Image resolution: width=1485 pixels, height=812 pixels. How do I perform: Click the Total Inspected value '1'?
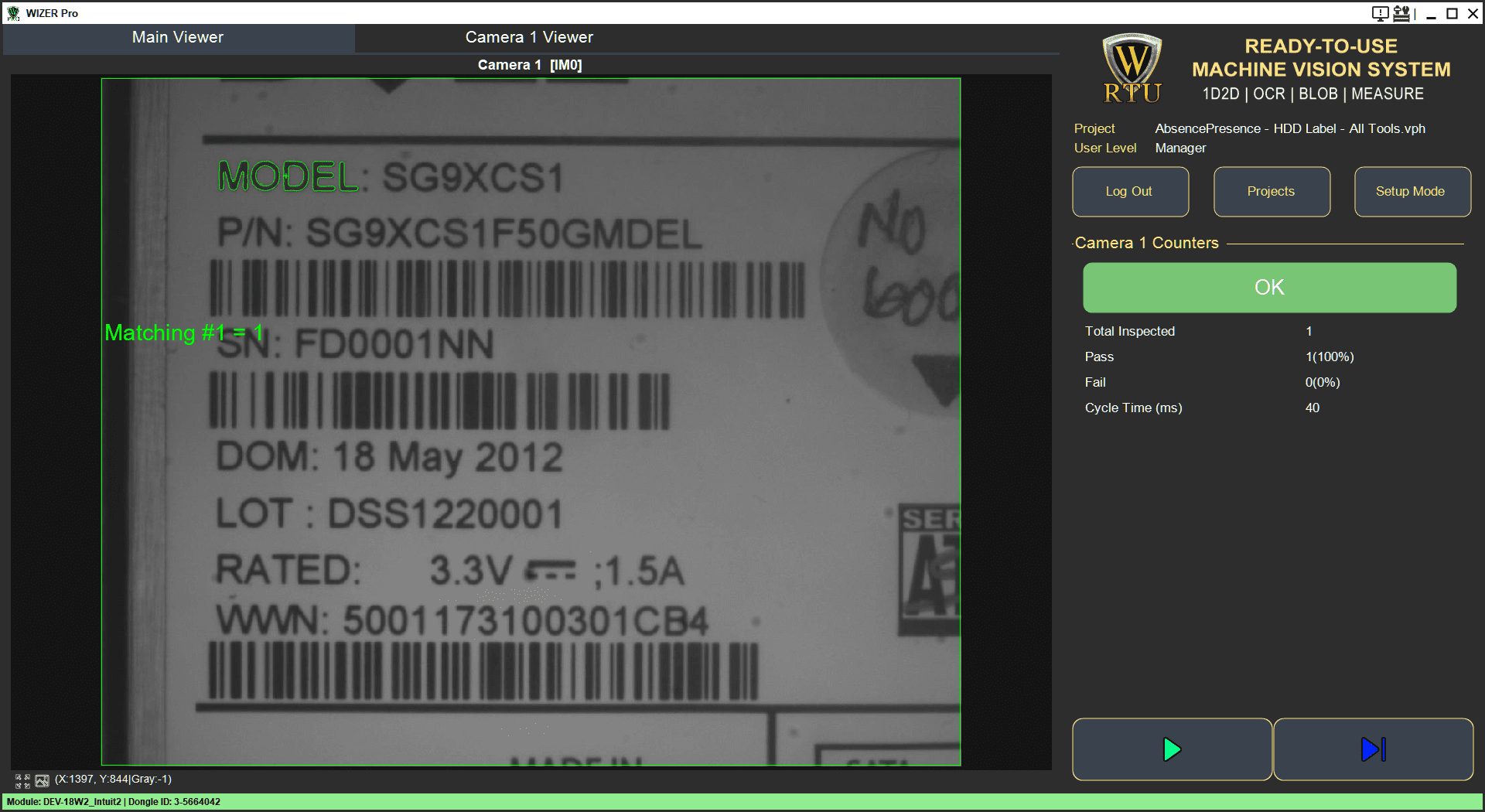(x=1309, y=331)
